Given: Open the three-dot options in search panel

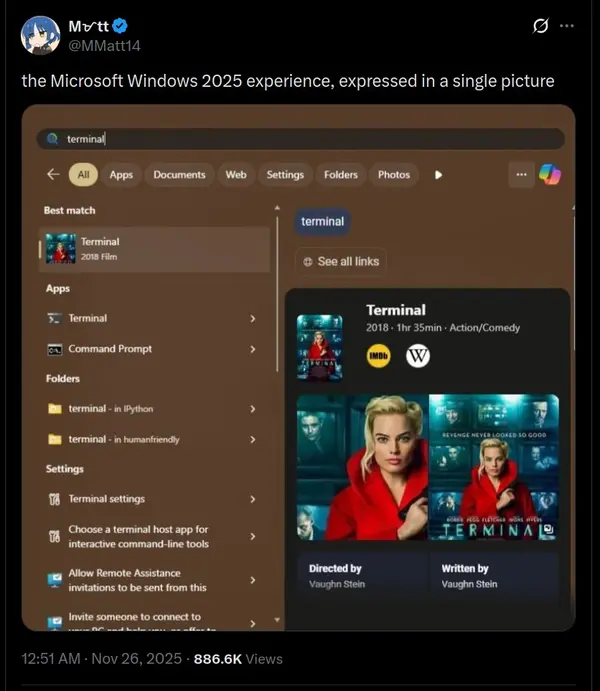Looking at the screenshot, I should [x=520, y=174].
